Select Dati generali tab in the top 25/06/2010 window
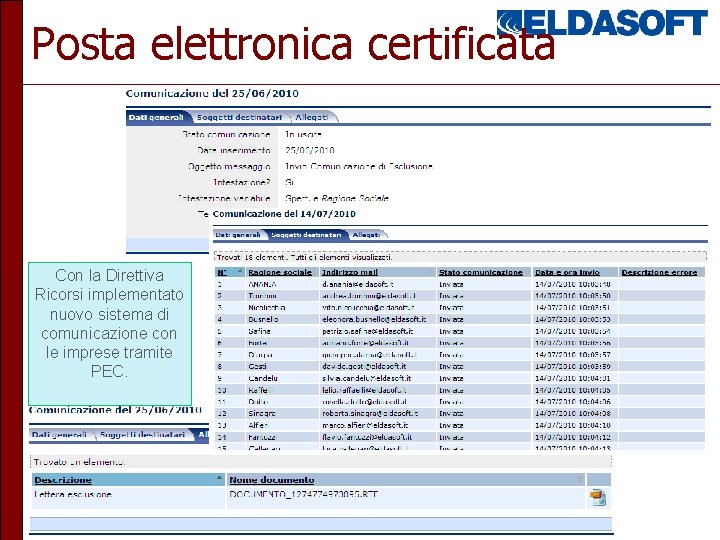Image resolution: width=720 pixels, height=540 pixels. coord(156,118)
